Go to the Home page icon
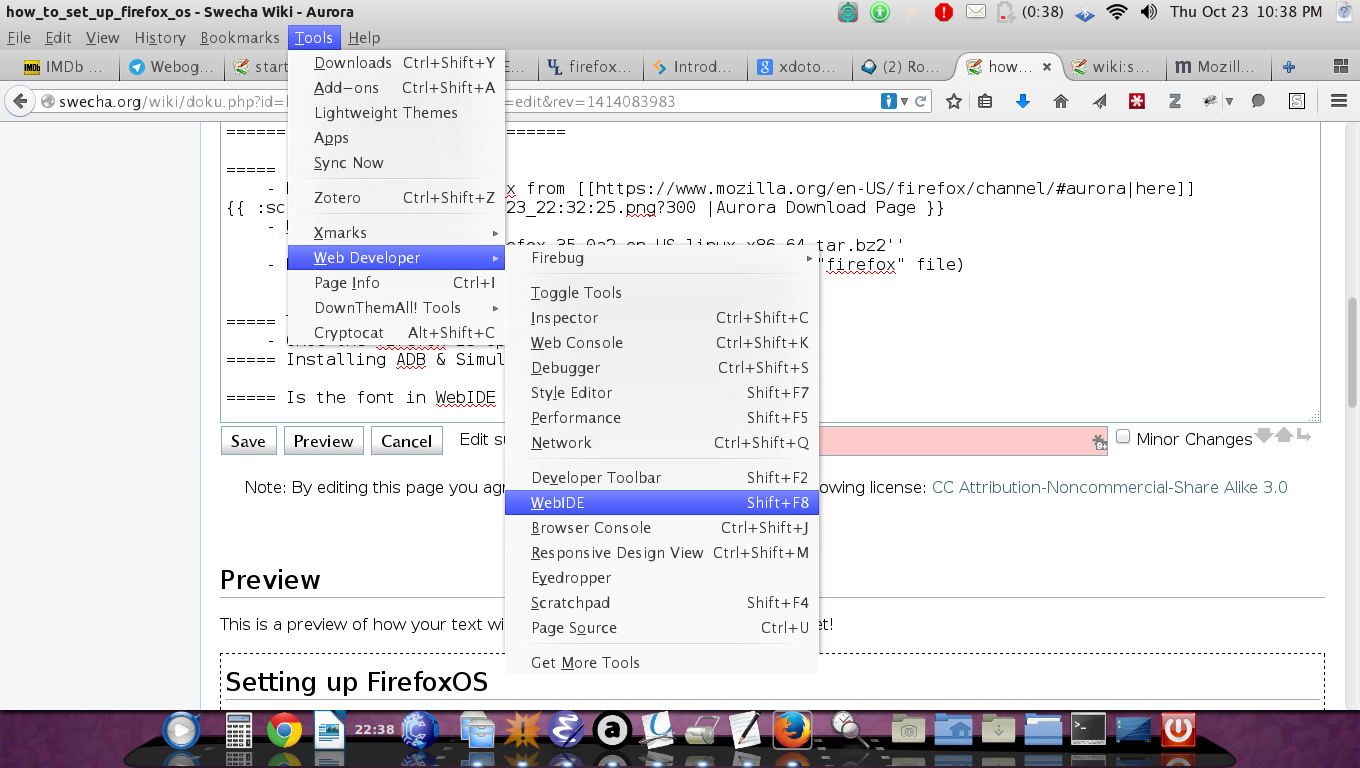This screenshot has height=768, width=1360. 1061,101
